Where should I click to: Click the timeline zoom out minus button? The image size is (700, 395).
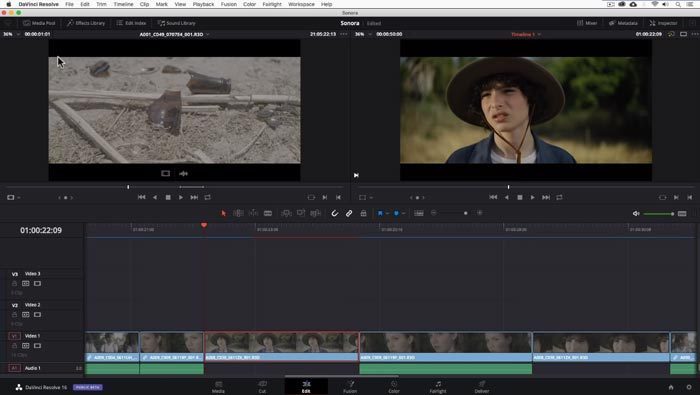point(433,213)
